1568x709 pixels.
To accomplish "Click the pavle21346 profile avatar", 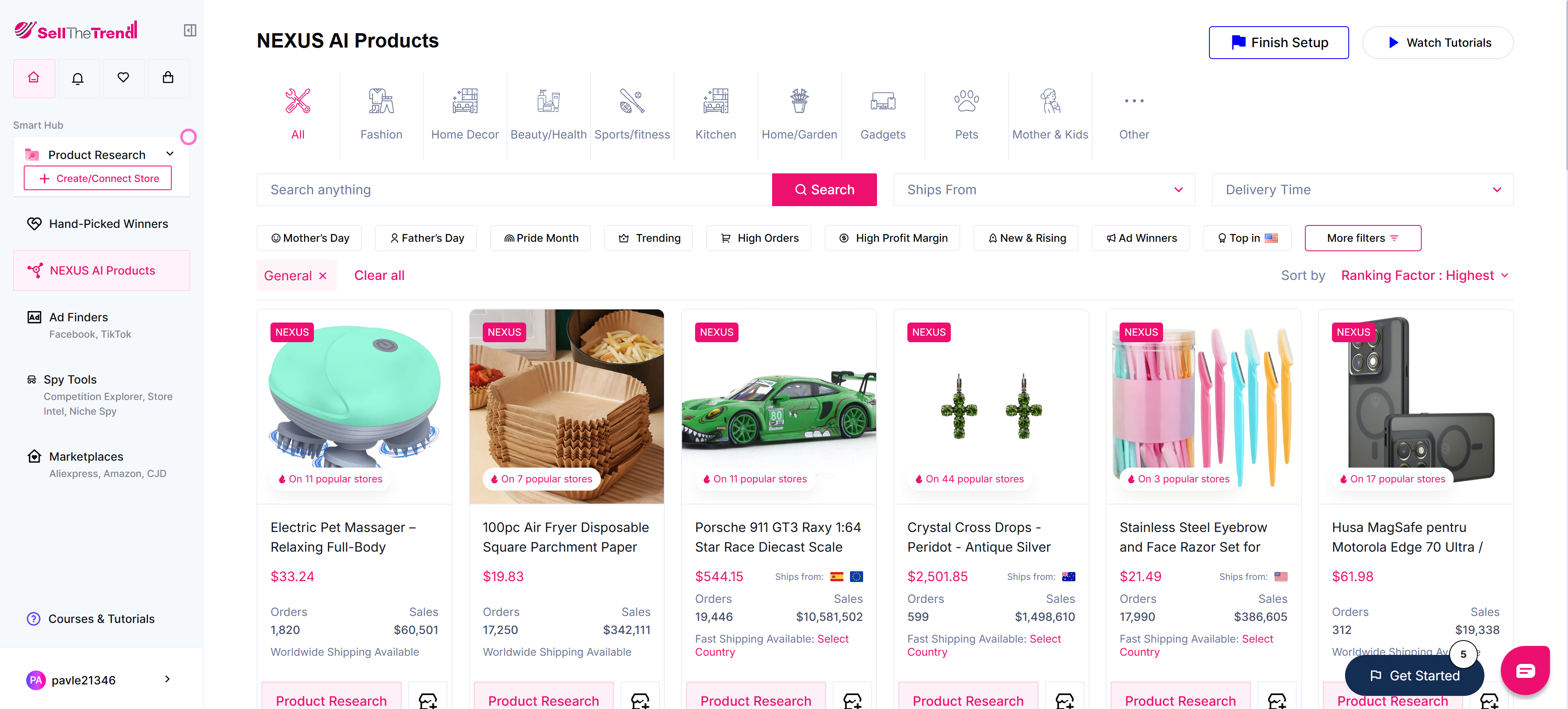I will pyautogui.click(x=36, y=680).
